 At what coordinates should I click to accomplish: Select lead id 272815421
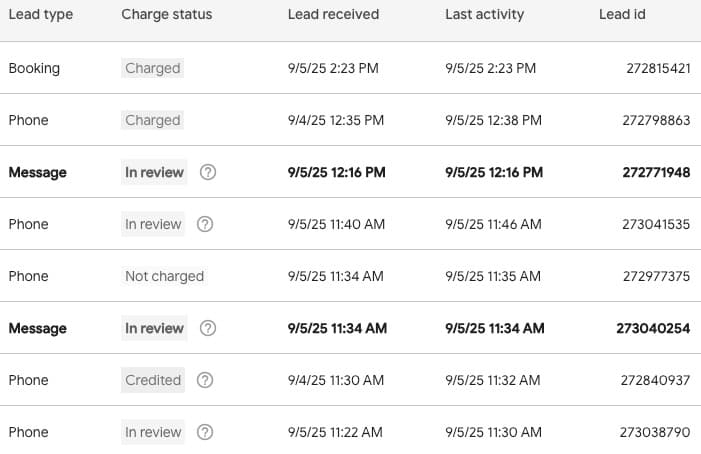658,68
